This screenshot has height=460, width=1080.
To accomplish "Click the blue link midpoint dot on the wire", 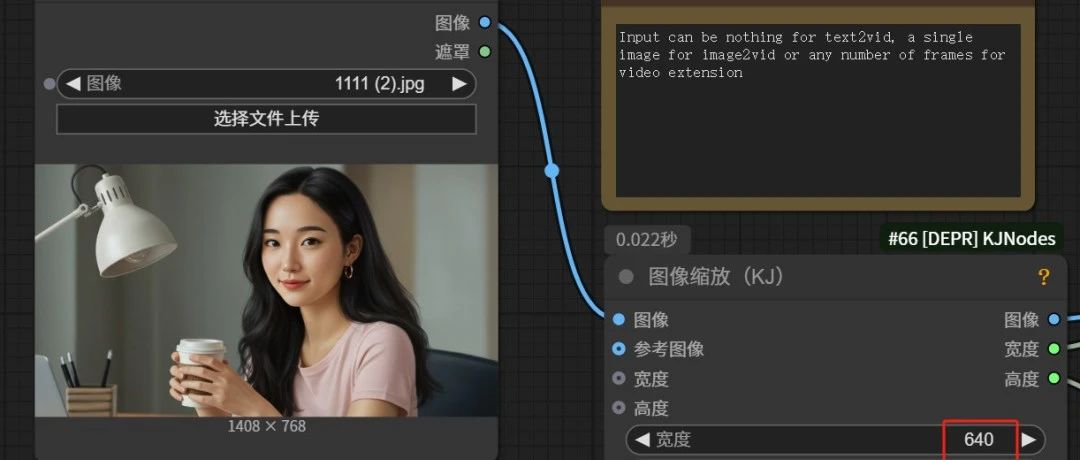I will [552, 170].
